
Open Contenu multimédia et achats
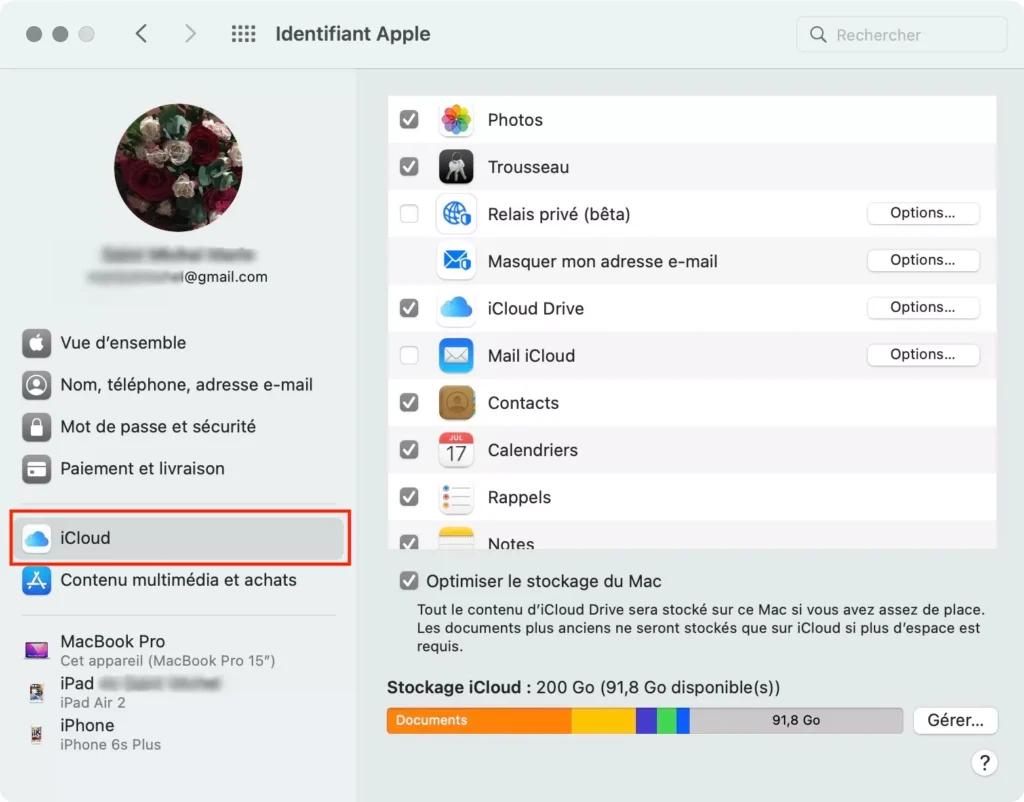(x=179, y=580)
